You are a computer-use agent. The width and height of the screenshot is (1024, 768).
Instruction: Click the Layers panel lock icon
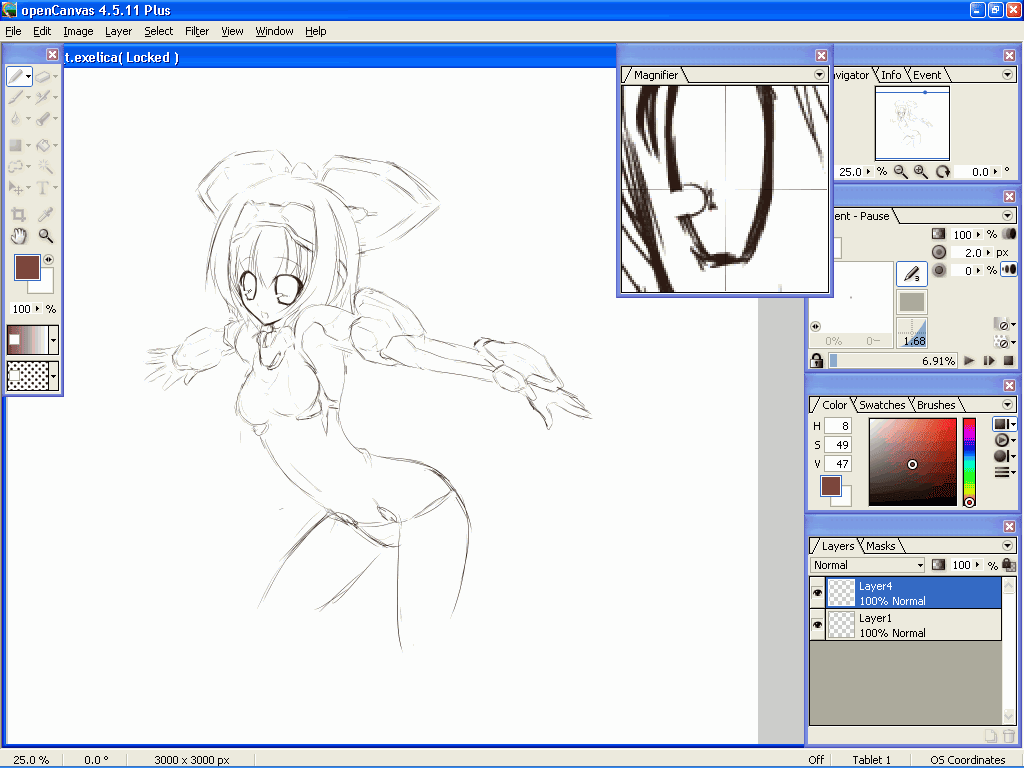(1009, 564)
